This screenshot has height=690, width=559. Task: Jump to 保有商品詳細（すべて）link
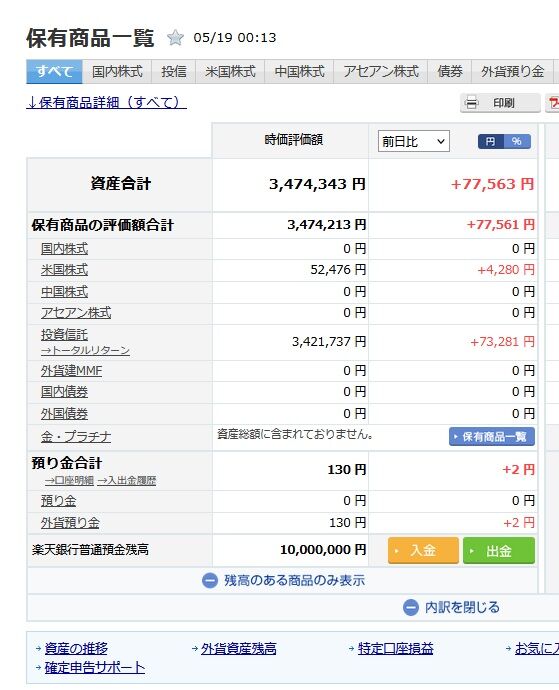107,103
